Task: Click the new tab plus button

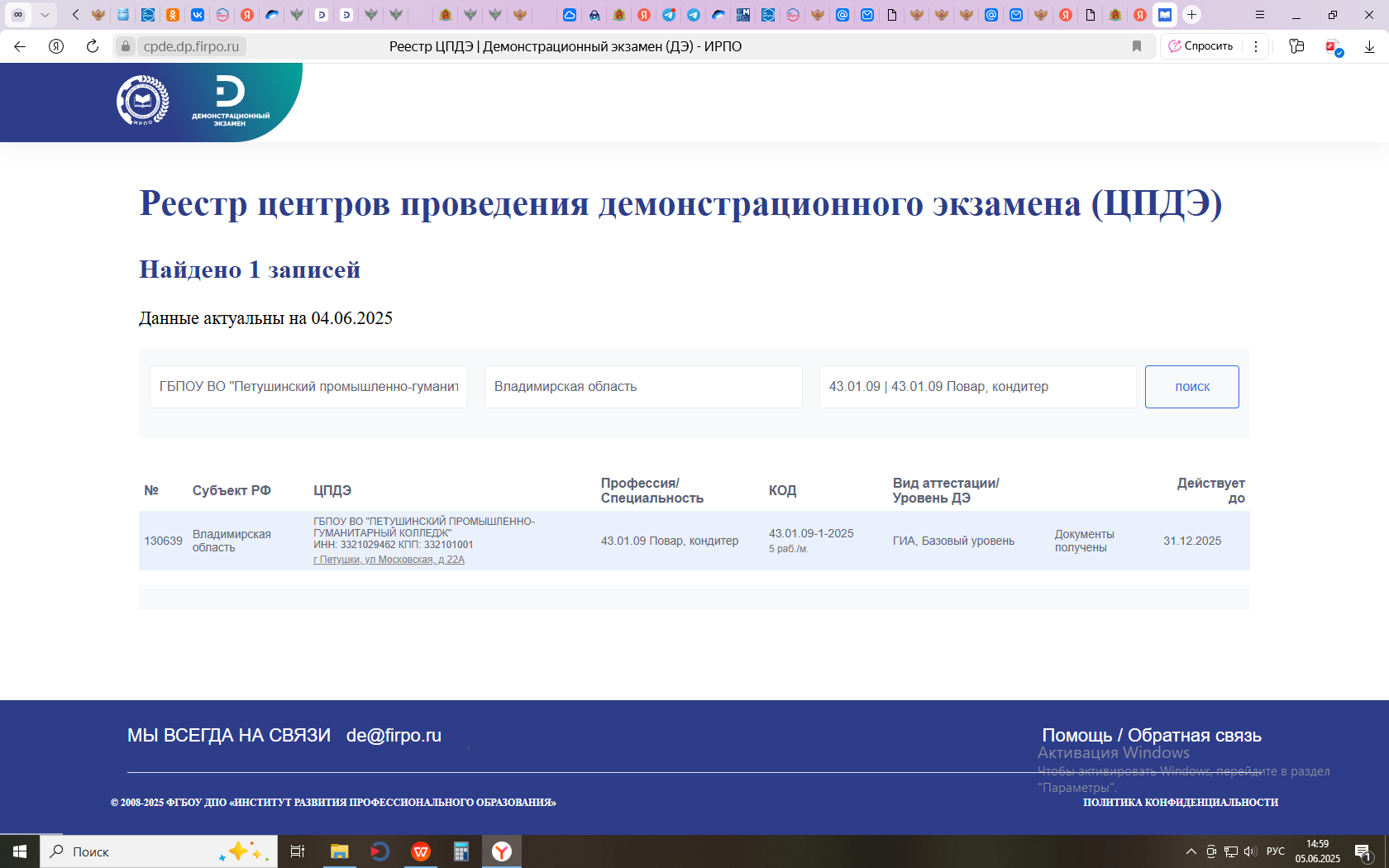Action: pyautogui.click(x=1191, y=15)
